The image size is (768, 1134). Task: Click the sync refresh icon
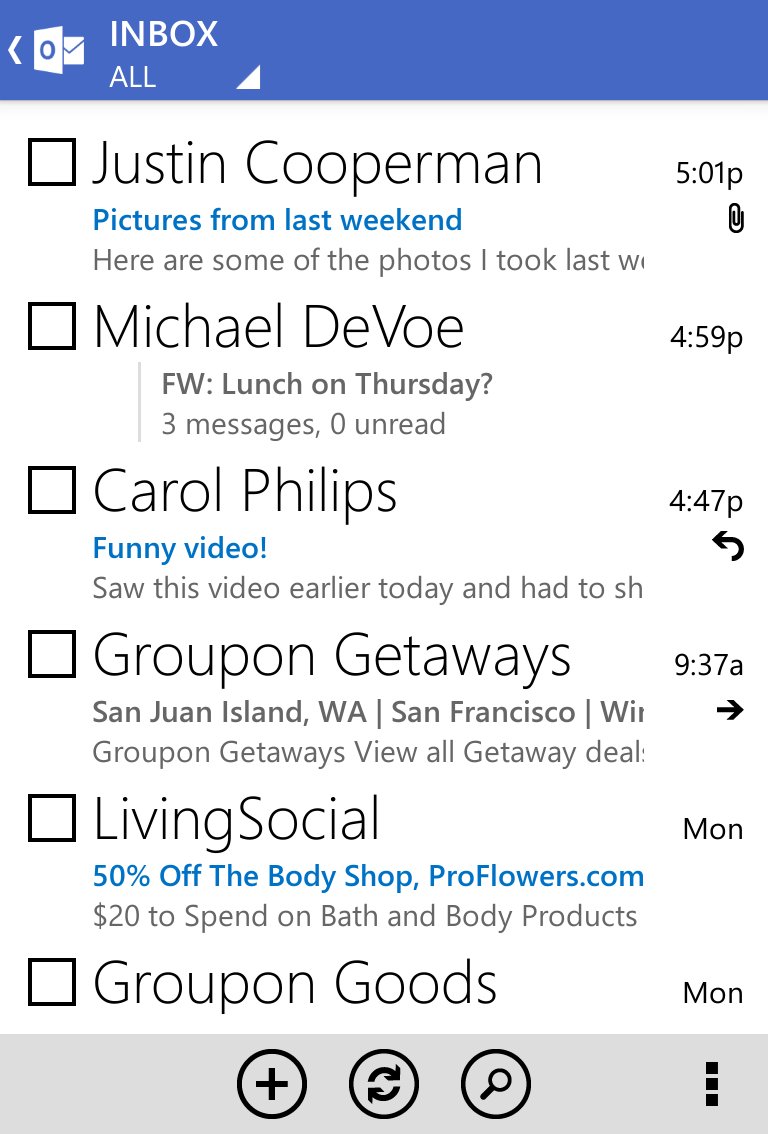[x=384, y=1084]
